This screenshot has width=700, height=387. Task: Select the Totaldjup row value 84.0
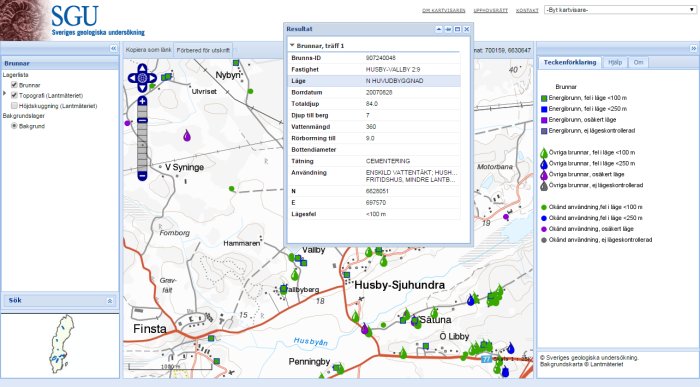(374, 104)
